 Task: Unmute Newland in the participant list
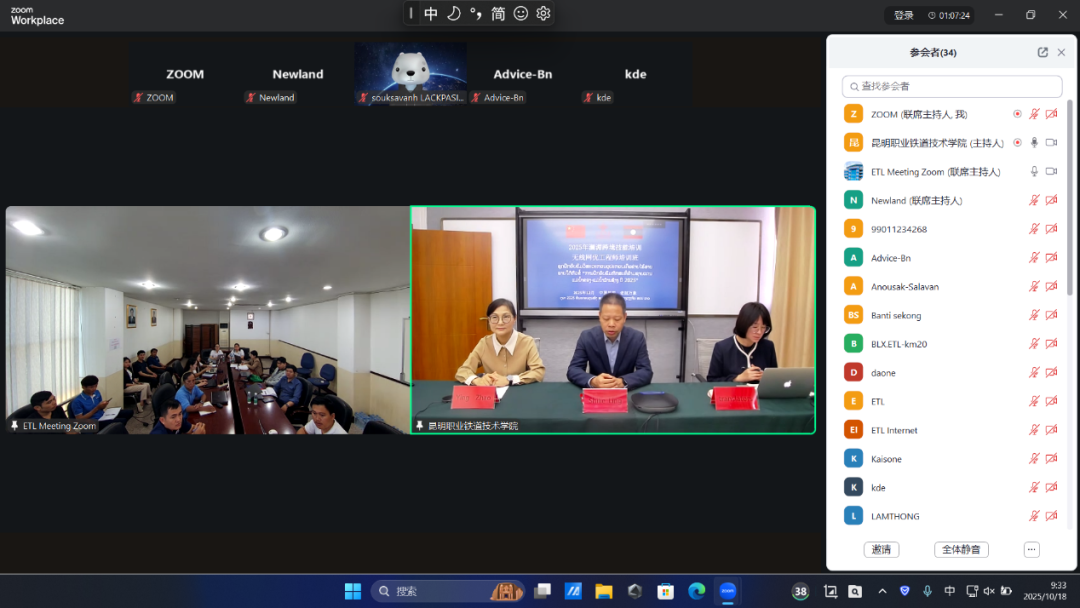click(1035, 201)
